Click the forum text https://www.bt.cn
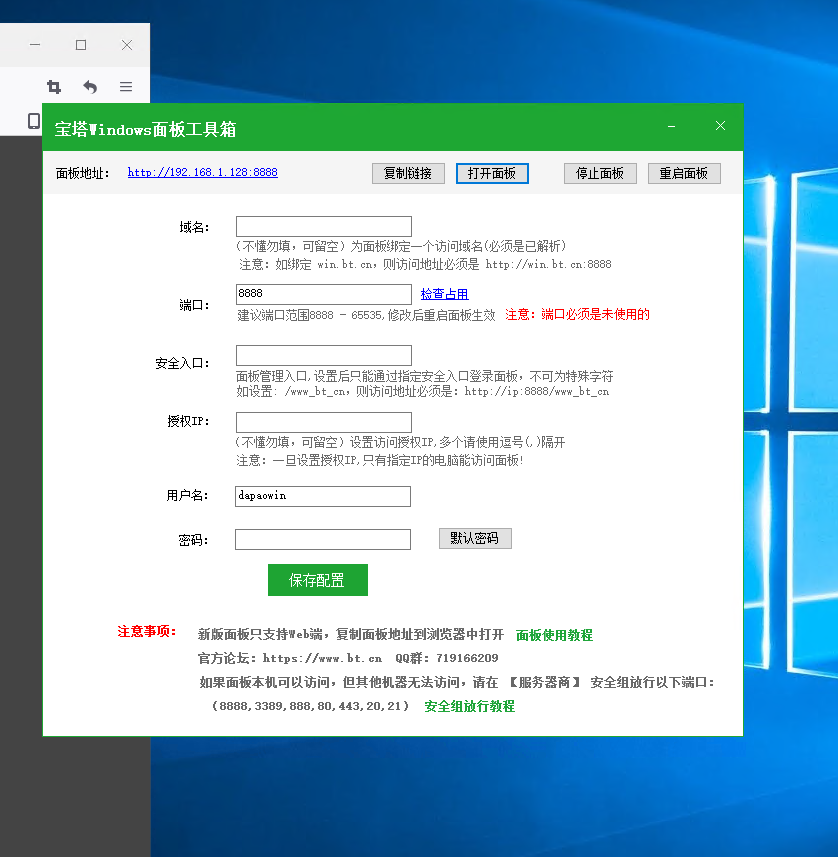 pos(322,658)
